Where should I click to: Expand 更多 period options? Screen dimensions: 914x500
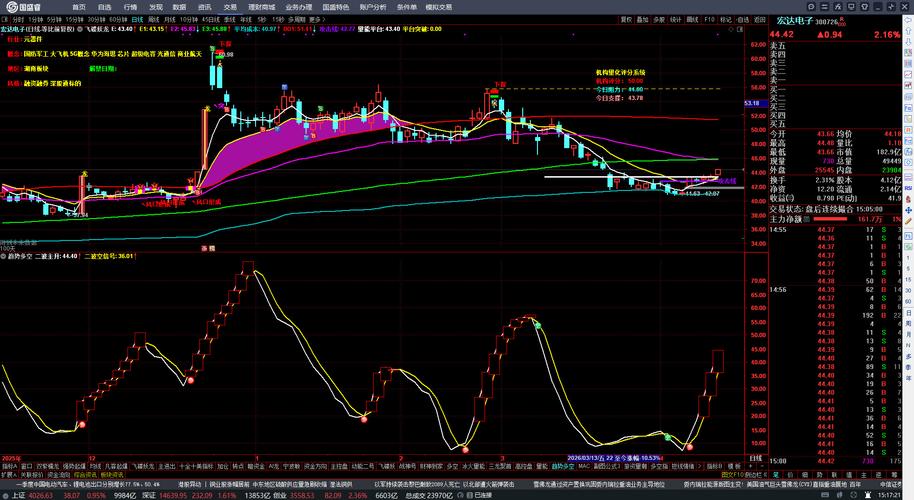click(x=317, y=19)
